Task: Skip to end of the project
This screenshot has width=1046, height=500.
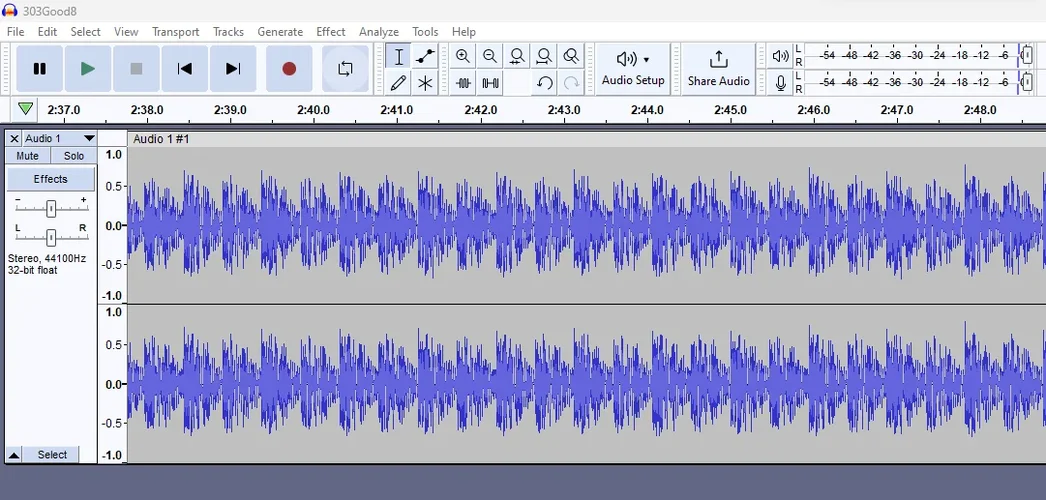Action: 233,69
